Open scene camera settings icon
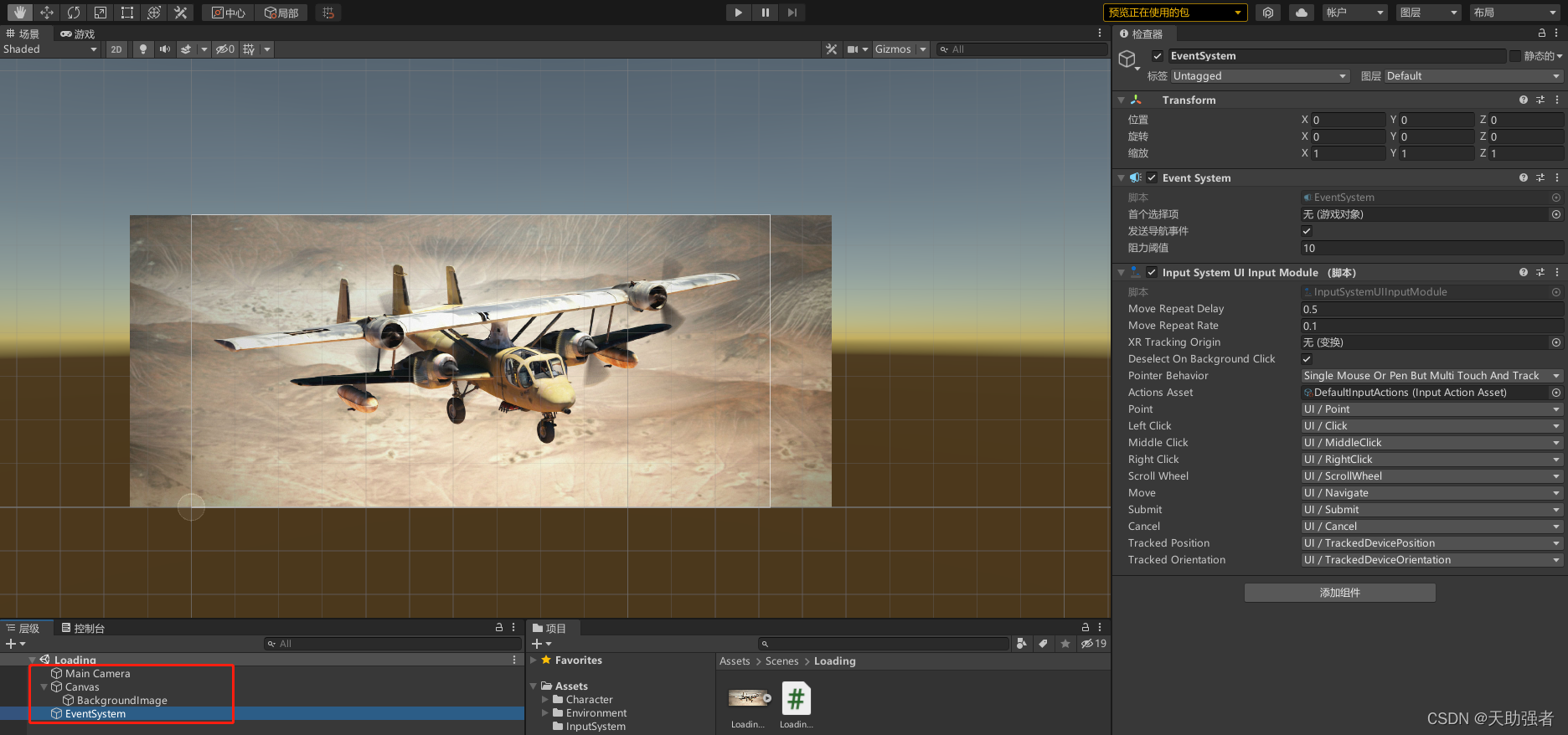The height and width of the screenshot is (735, 1568). (x=853, y=49)
